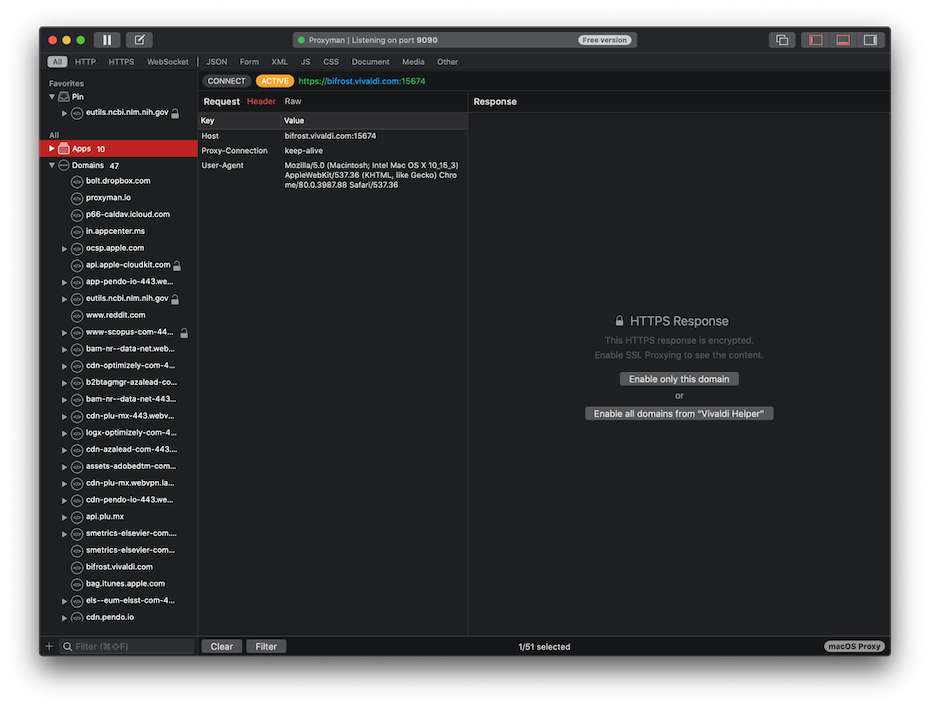Select the Host header row

(x=333, y=136)
